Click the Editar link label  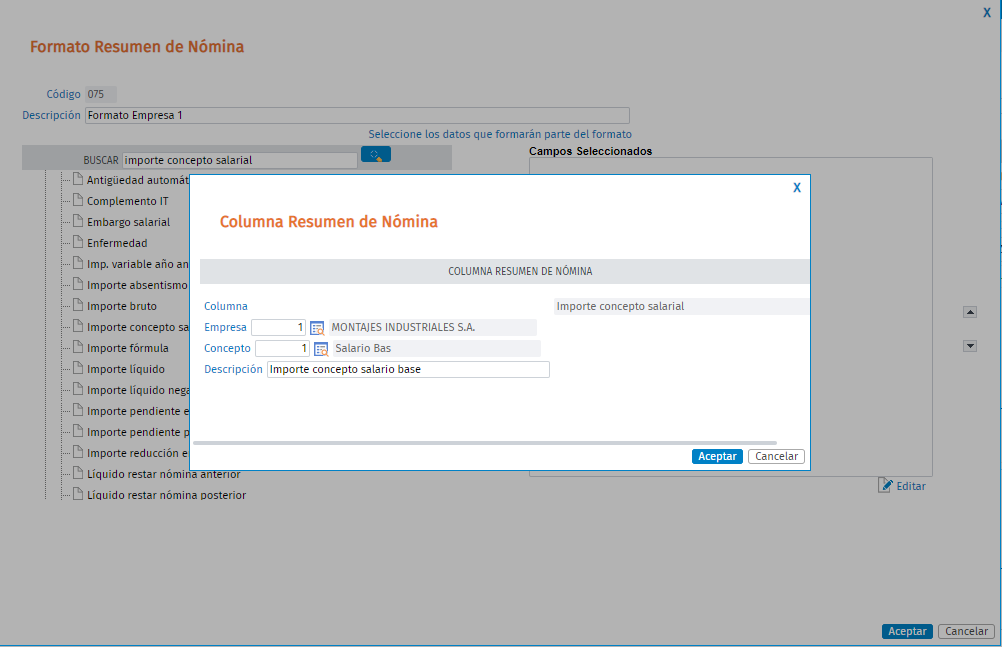pyautogui.click(x=911, y=486)
